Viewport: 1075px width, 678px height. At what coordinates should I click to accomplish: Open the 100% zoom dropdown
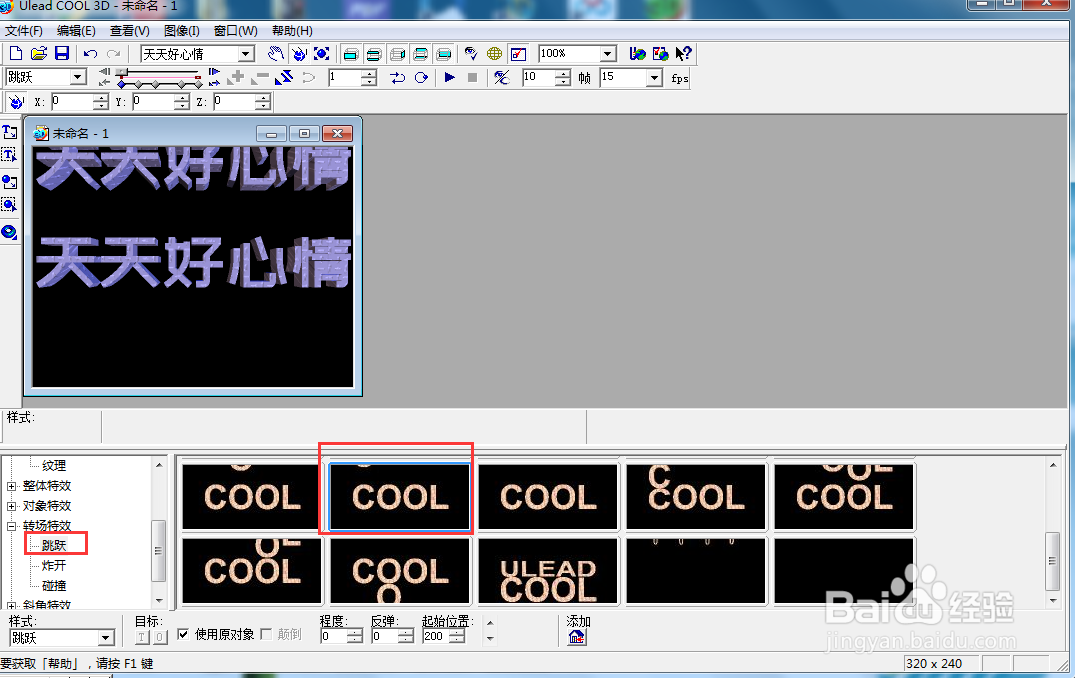tap(607, 53)
